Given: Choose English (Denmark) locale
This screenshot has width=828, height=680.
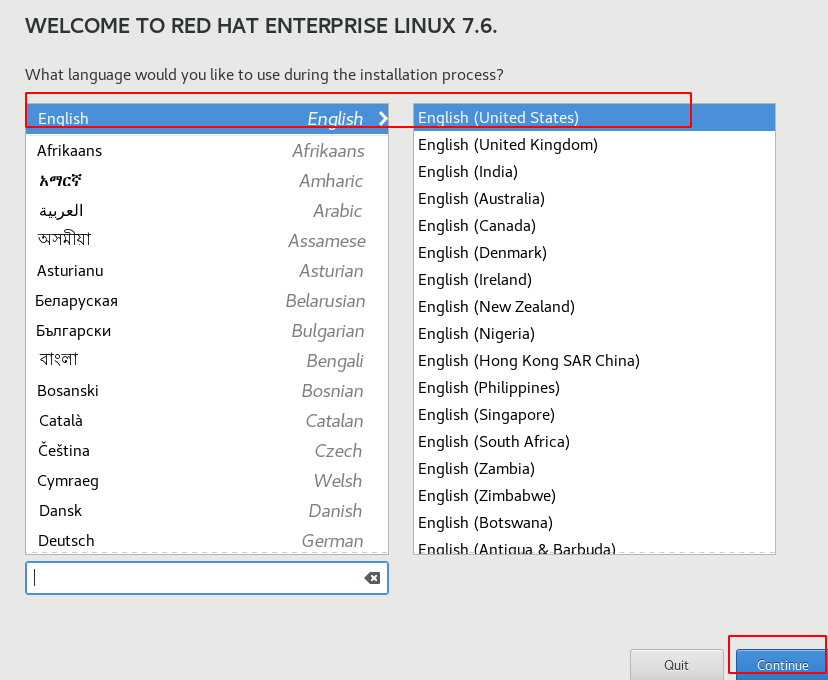Looking at the screenshot, I should pyautogui.click(x=595, y=252).
